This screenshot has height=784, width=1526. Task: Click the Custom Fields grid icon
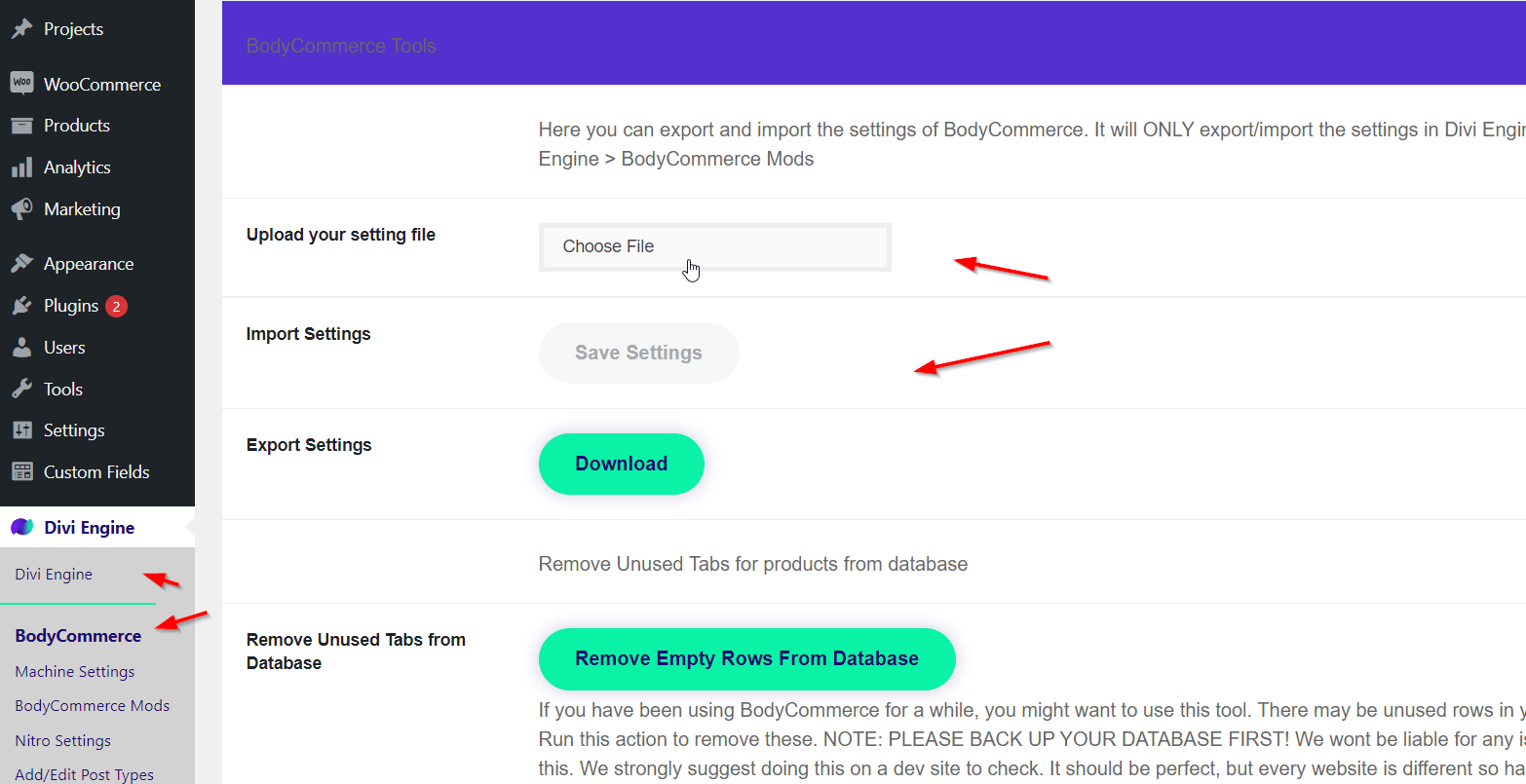click(x=21, y=472)
